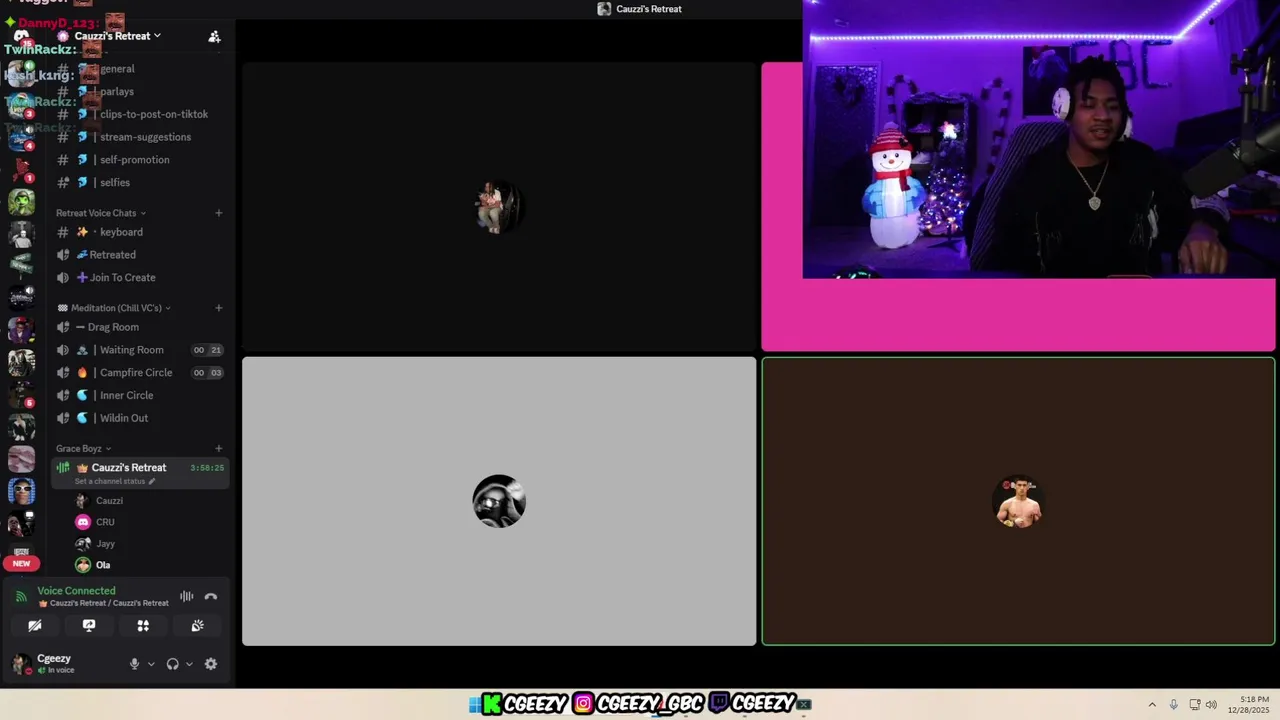Open the keyboard text channel
This screenshot has height=720, width=1280.
click(x=140, y=232)
